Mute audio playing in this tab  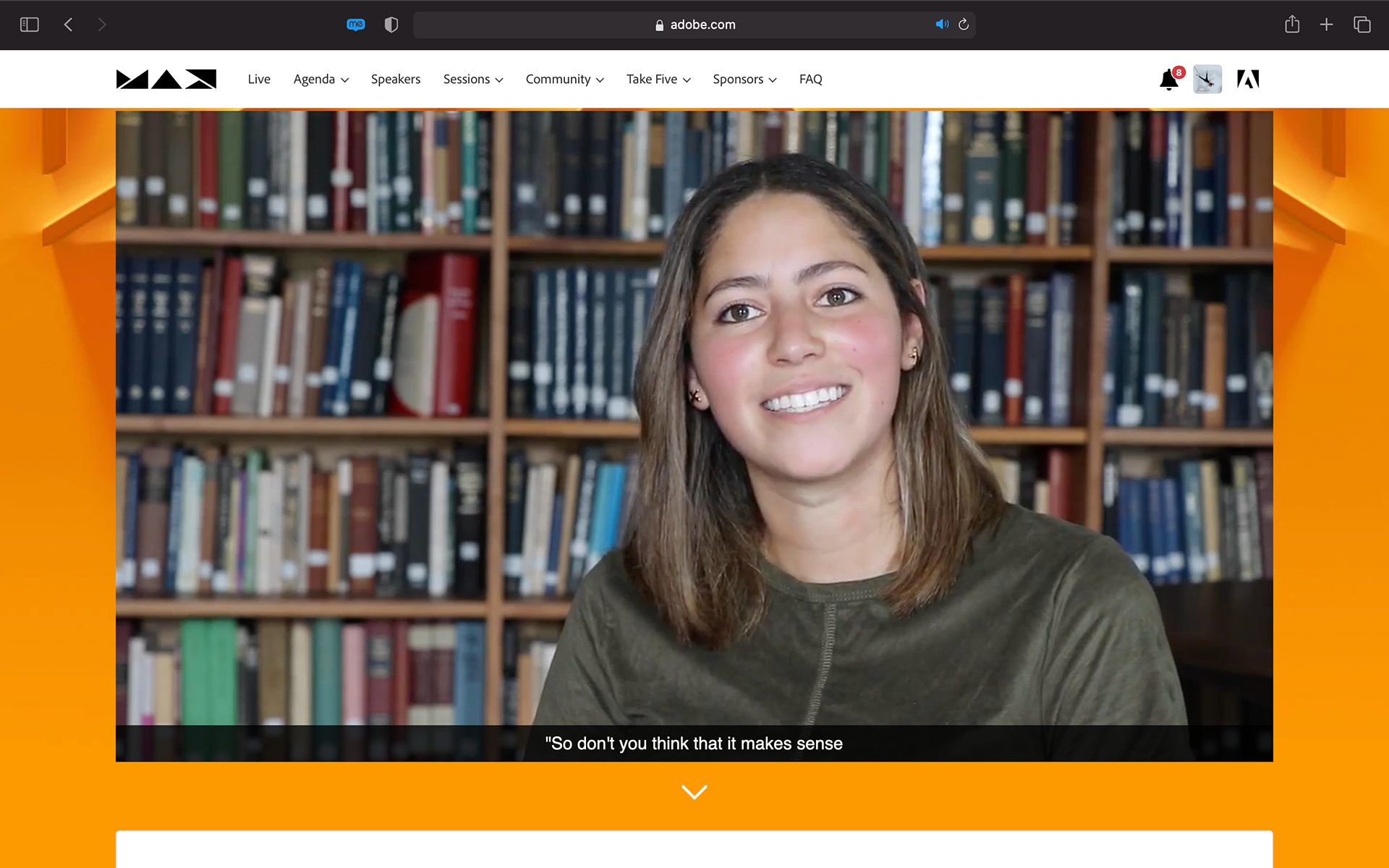pos(941,25)
